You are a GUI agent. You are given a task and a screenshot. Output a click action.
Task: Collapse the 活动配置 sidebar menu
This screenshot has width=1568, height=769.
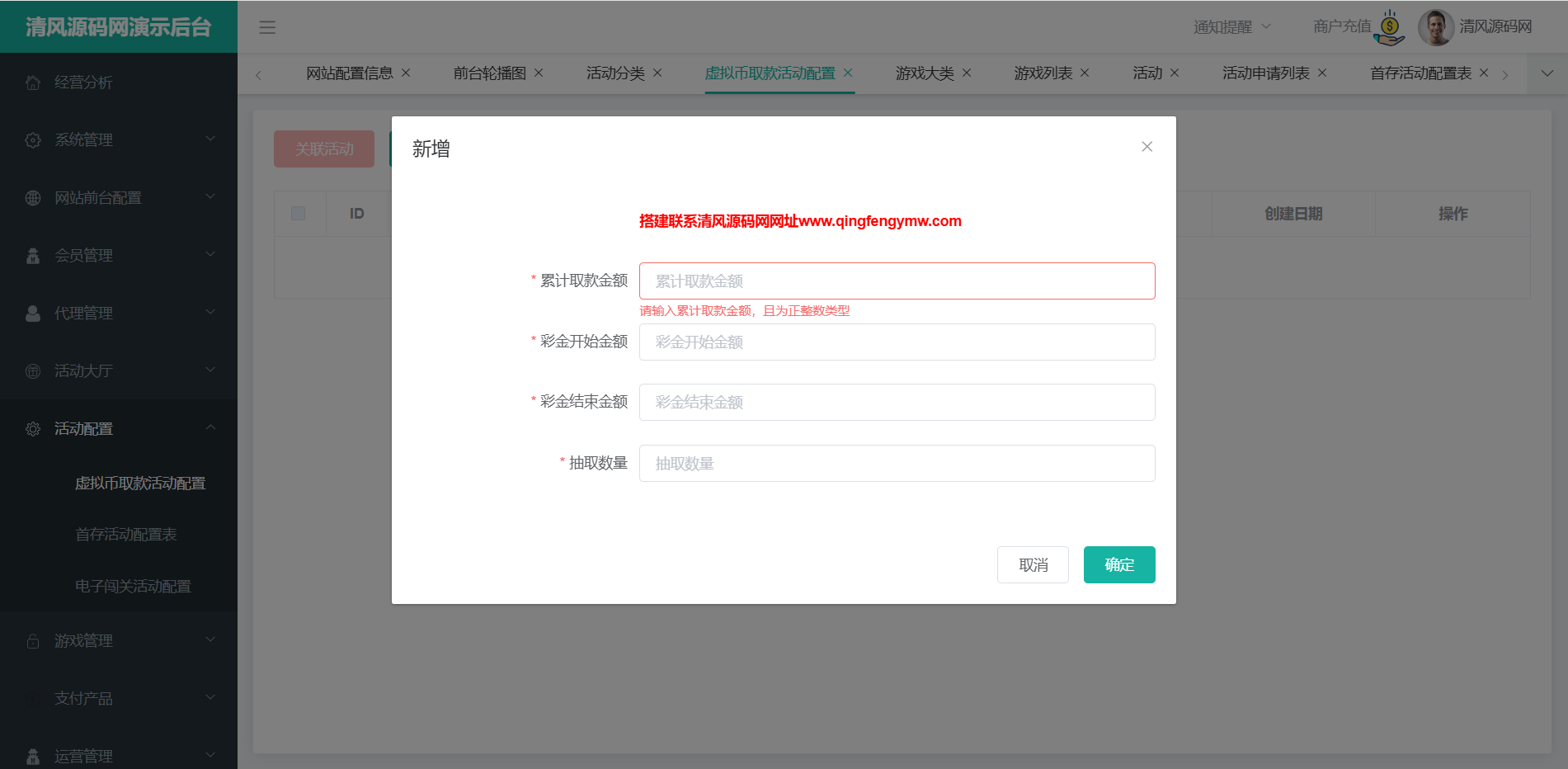pyautogui.click(x=119, y=428)
